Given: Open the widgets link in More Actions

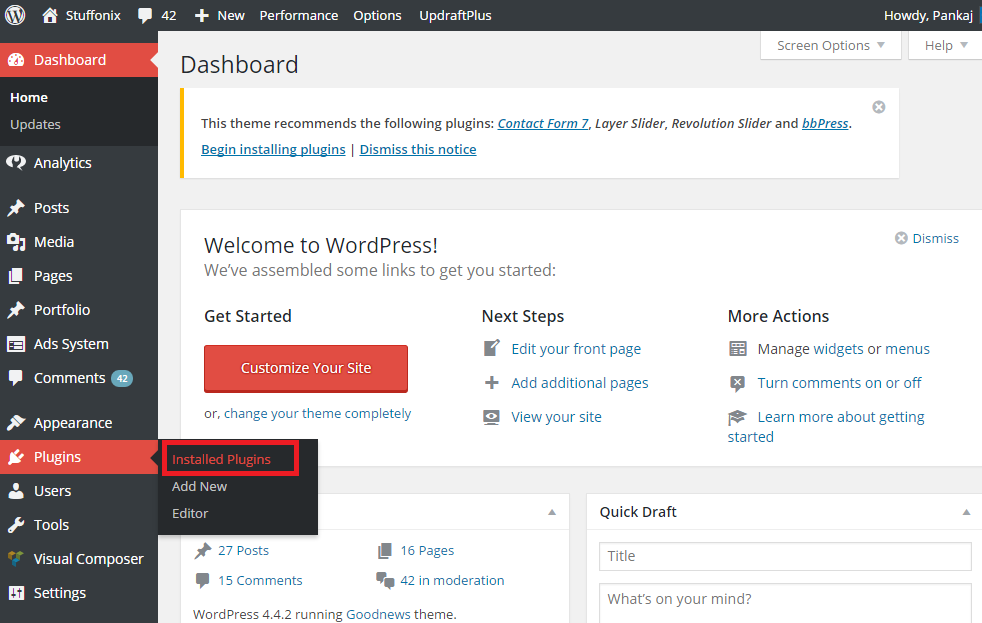Looking at the screenshot, I should [838, 349].
